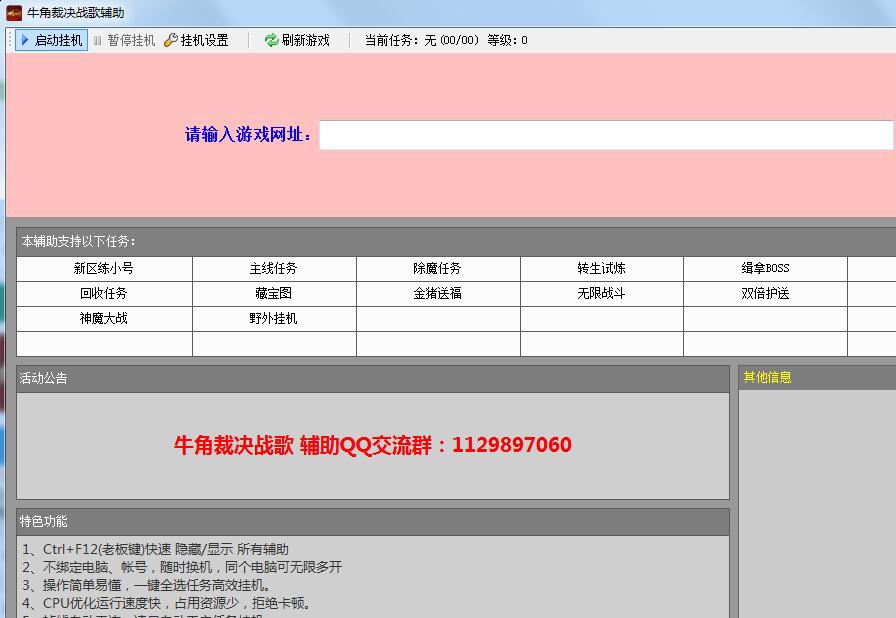Viewport: 896px width, 618px height.
Task: Select the 新区练小号 task
Action: coord(103,268)
